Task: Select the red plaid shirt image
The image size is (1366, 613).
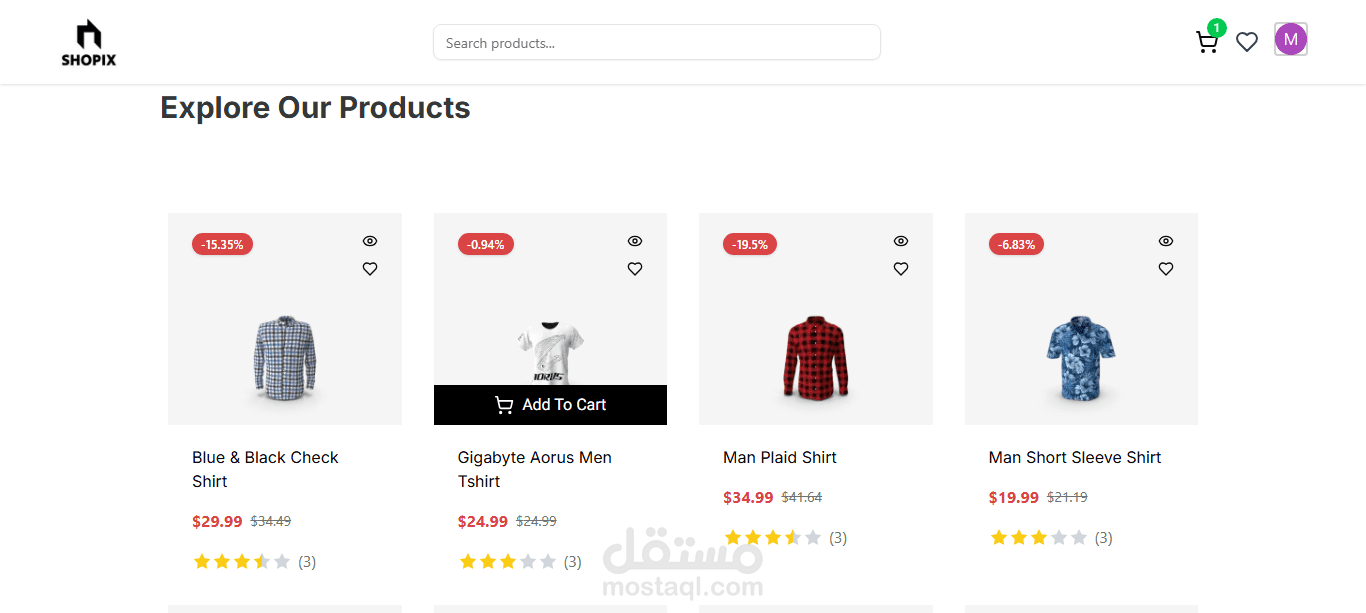Action: tap(815, 357)
